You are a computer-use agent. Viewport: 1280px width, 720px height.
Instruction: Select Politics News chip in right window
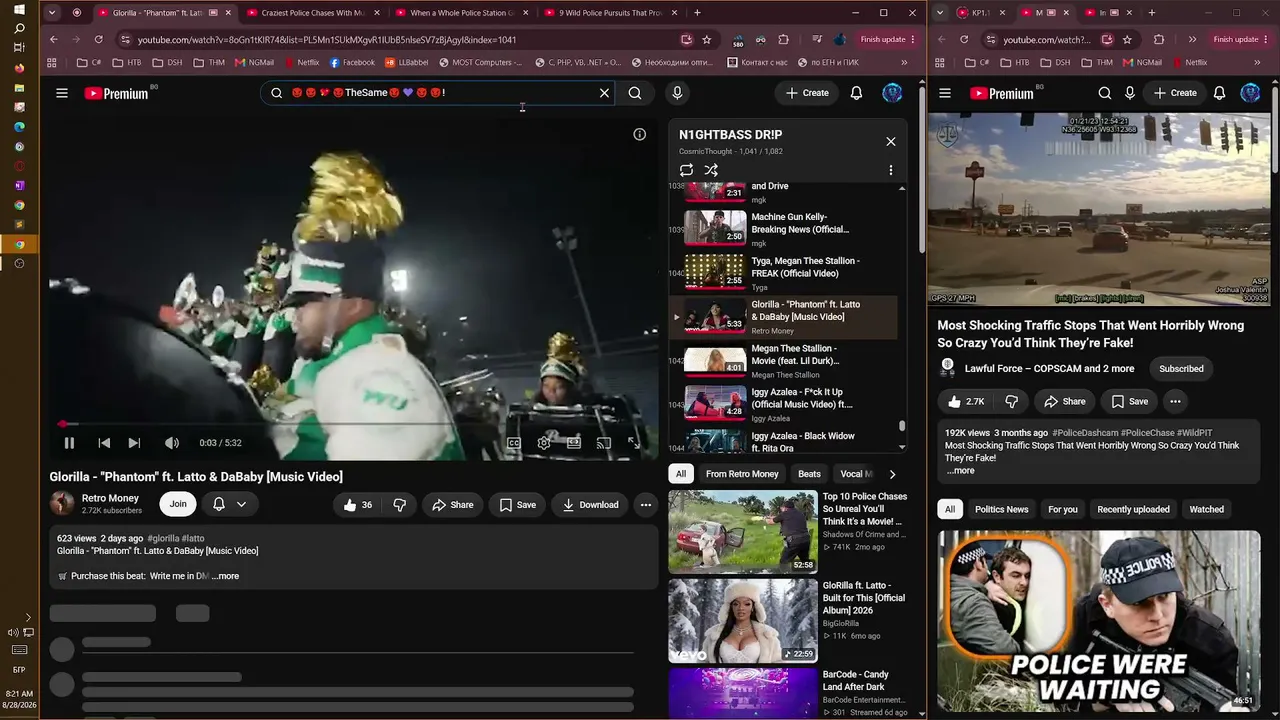point(1001,509)
